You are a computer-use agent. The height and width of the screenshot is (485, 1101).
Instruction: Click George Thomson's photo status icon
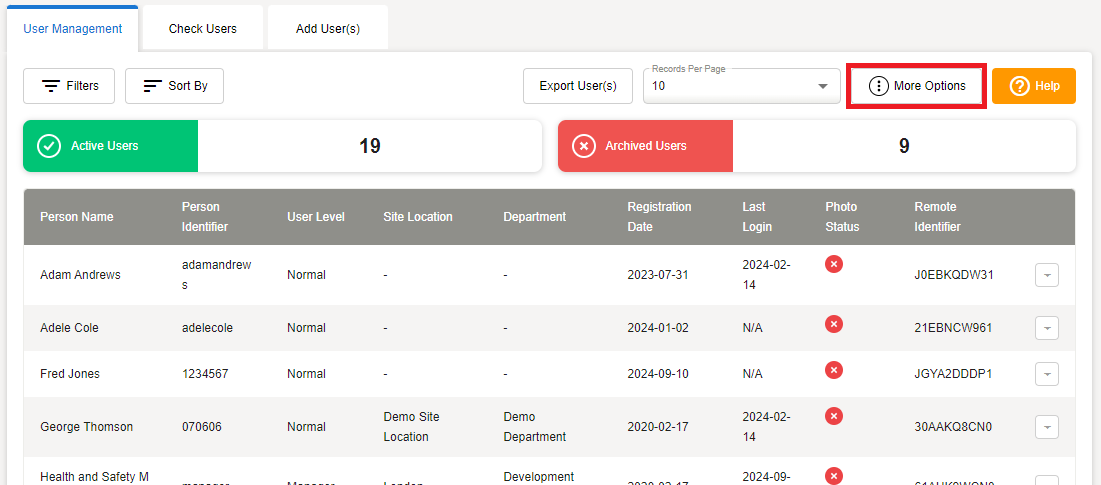coord(834,416)
